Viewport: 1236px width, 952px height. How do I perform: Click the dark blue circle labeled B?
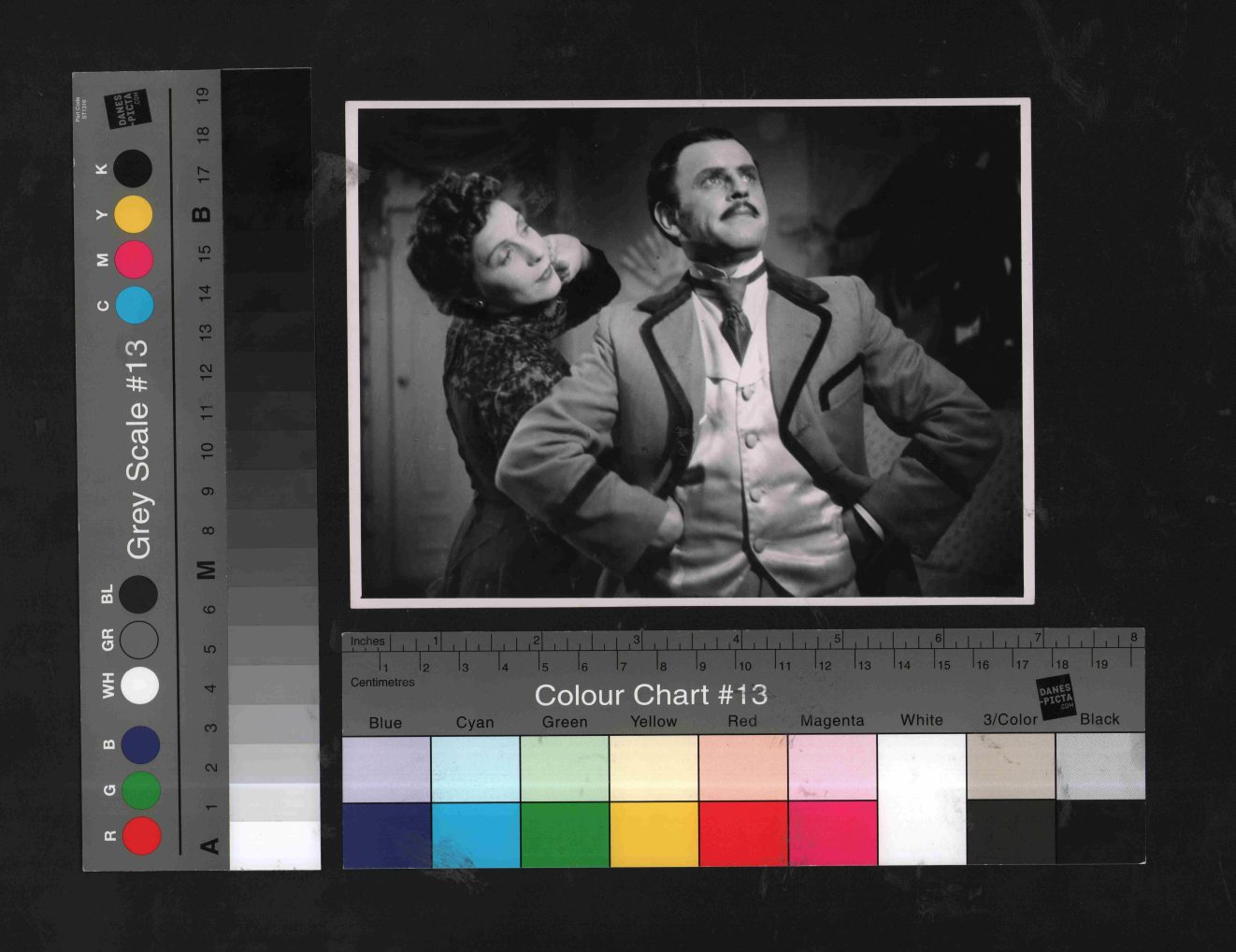(x=140, y=744)
